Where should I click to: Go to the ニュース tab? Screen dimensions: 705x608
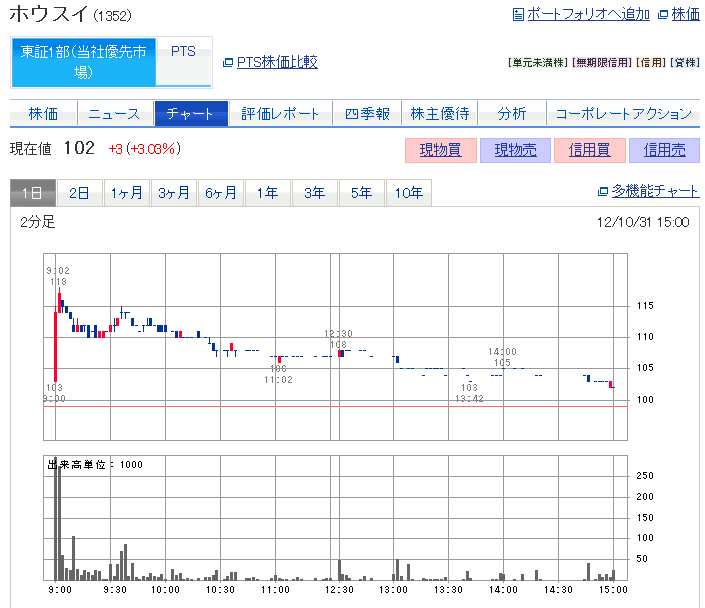pyautogui.click(x=115, y=114)
